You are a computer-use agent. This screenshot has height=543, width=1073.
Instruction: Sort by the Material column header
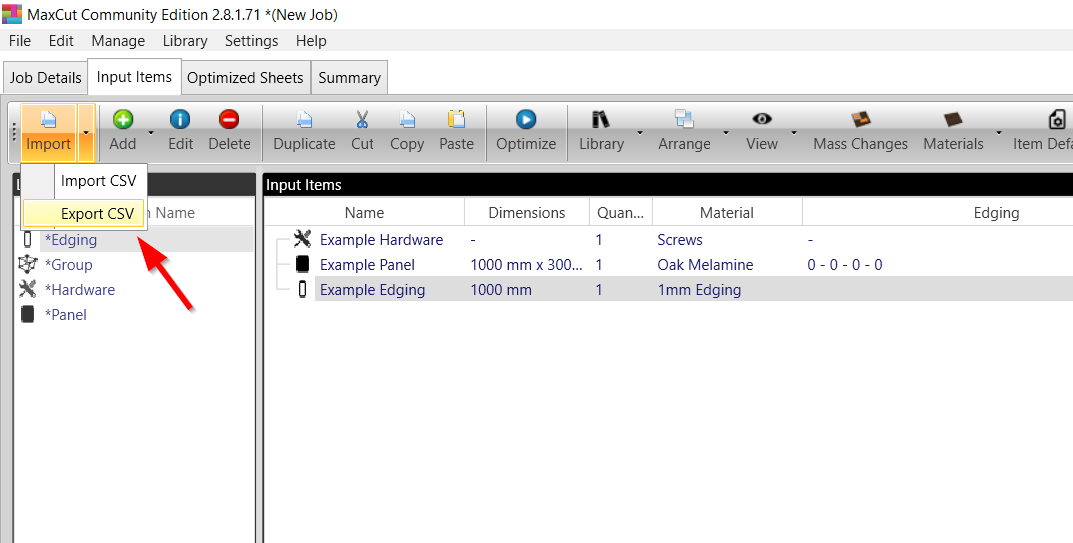coord(727,213)
